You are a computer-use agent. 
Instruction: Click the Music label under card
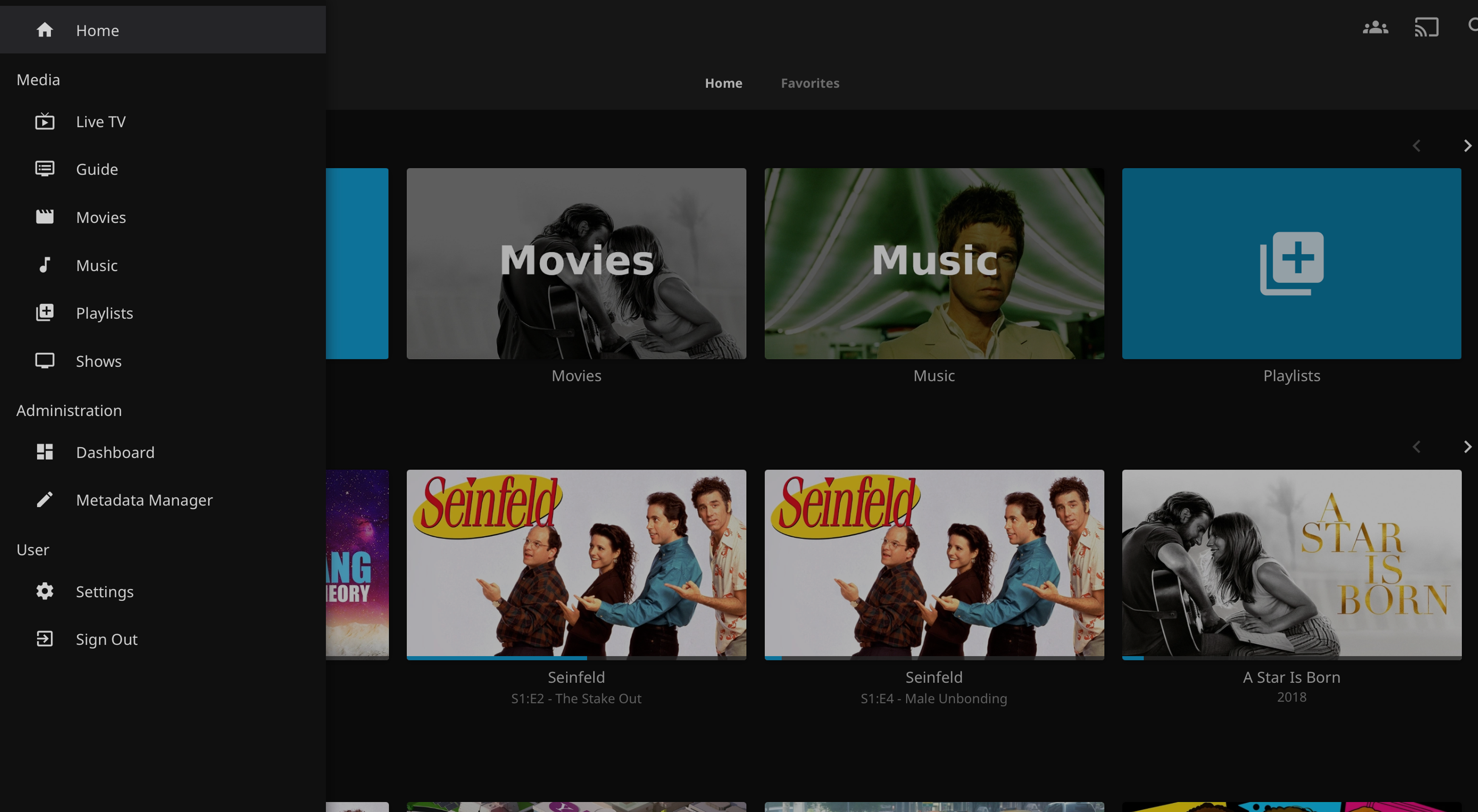934,375
